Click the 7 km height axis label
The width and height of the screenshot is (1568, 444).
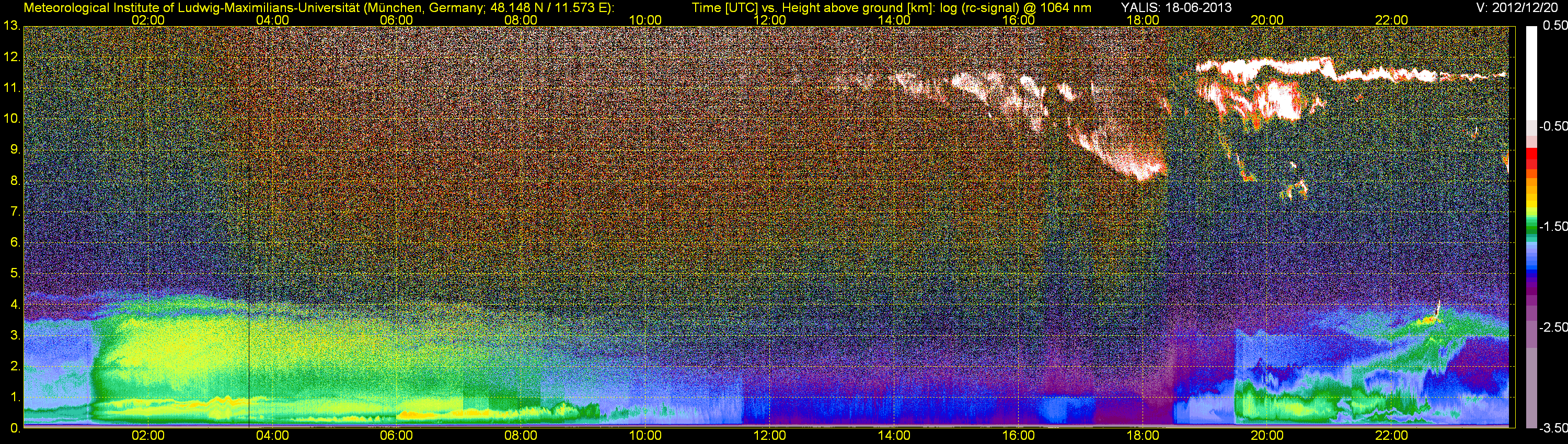click(15, 212)
